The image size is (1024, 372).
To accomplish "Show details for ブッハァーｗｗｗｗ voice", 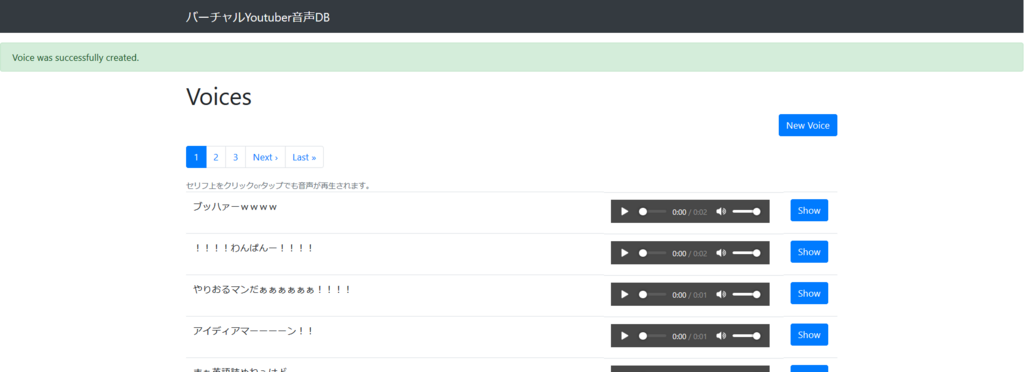I will pos(809,210).
